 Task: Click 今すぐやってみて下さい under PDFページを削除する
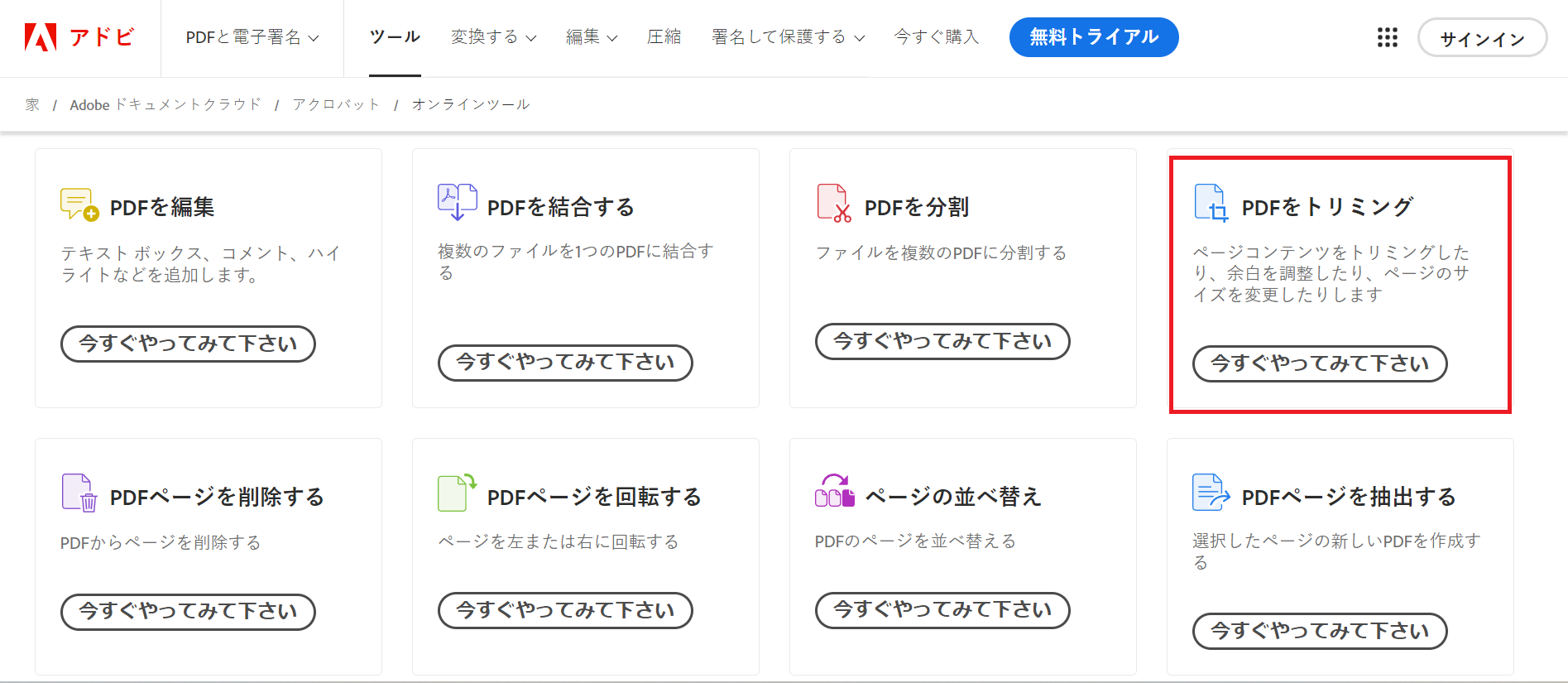pyautogui.click(x=188, y=612)
